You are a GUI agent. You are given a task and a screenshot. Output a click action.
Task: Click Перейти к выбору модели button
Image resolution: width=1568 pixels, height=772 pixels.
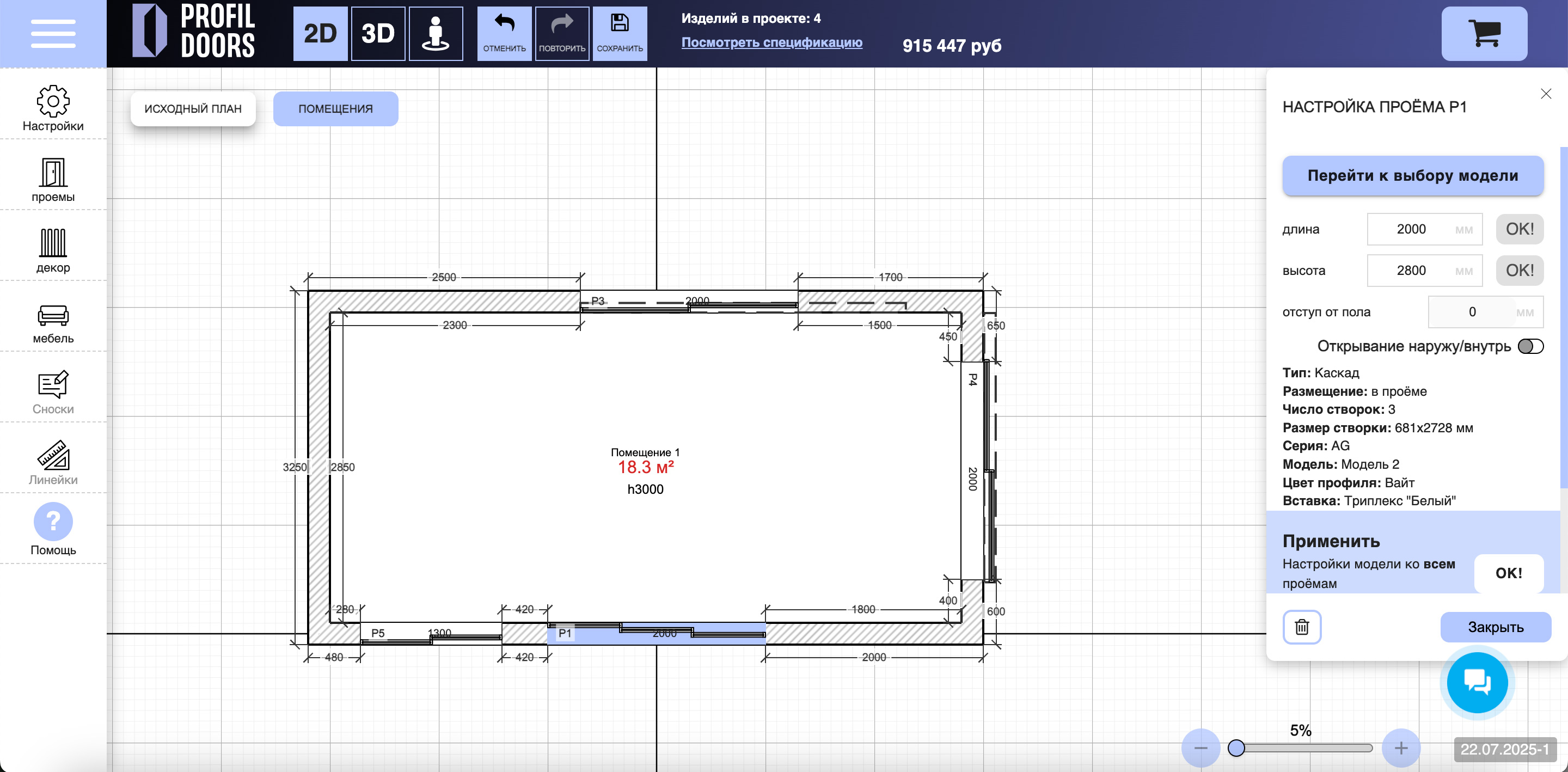1413,175
